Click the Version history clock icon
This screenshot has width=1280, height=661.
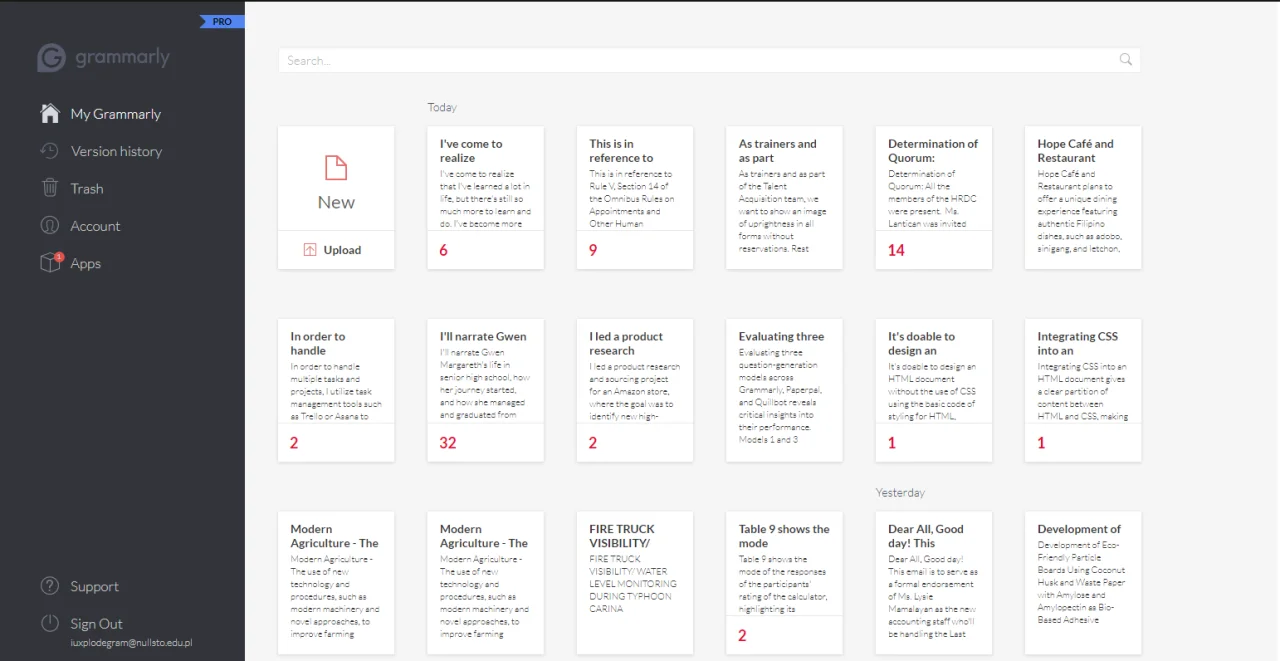tap(50, 151)
